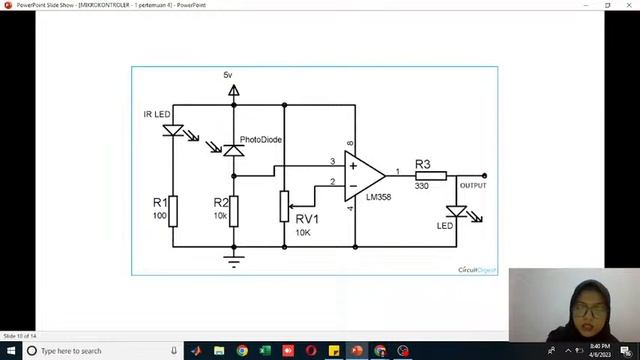Image resolution: width=640 pixels, height=360 pixels.
Task: Open the red screen recorder taskbar app
Action: 288,351
